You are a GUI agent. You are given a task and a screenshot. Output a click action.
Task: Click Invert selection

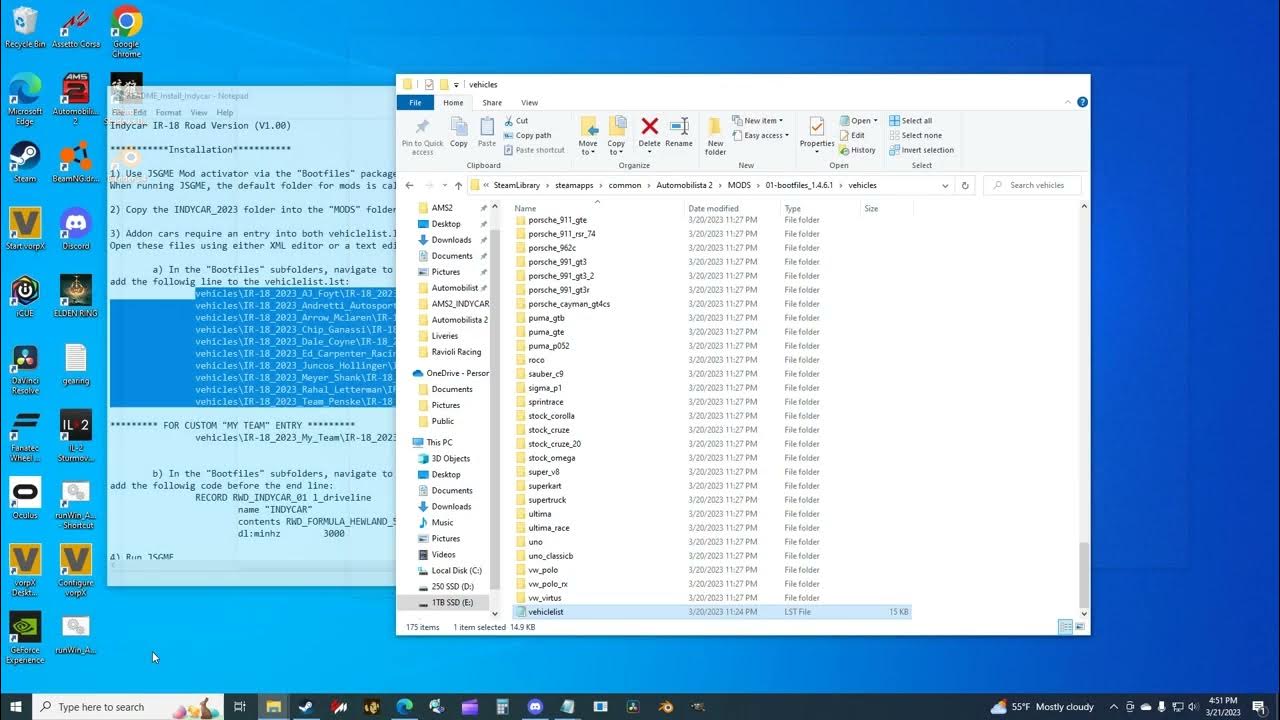[x=920, y=150]
